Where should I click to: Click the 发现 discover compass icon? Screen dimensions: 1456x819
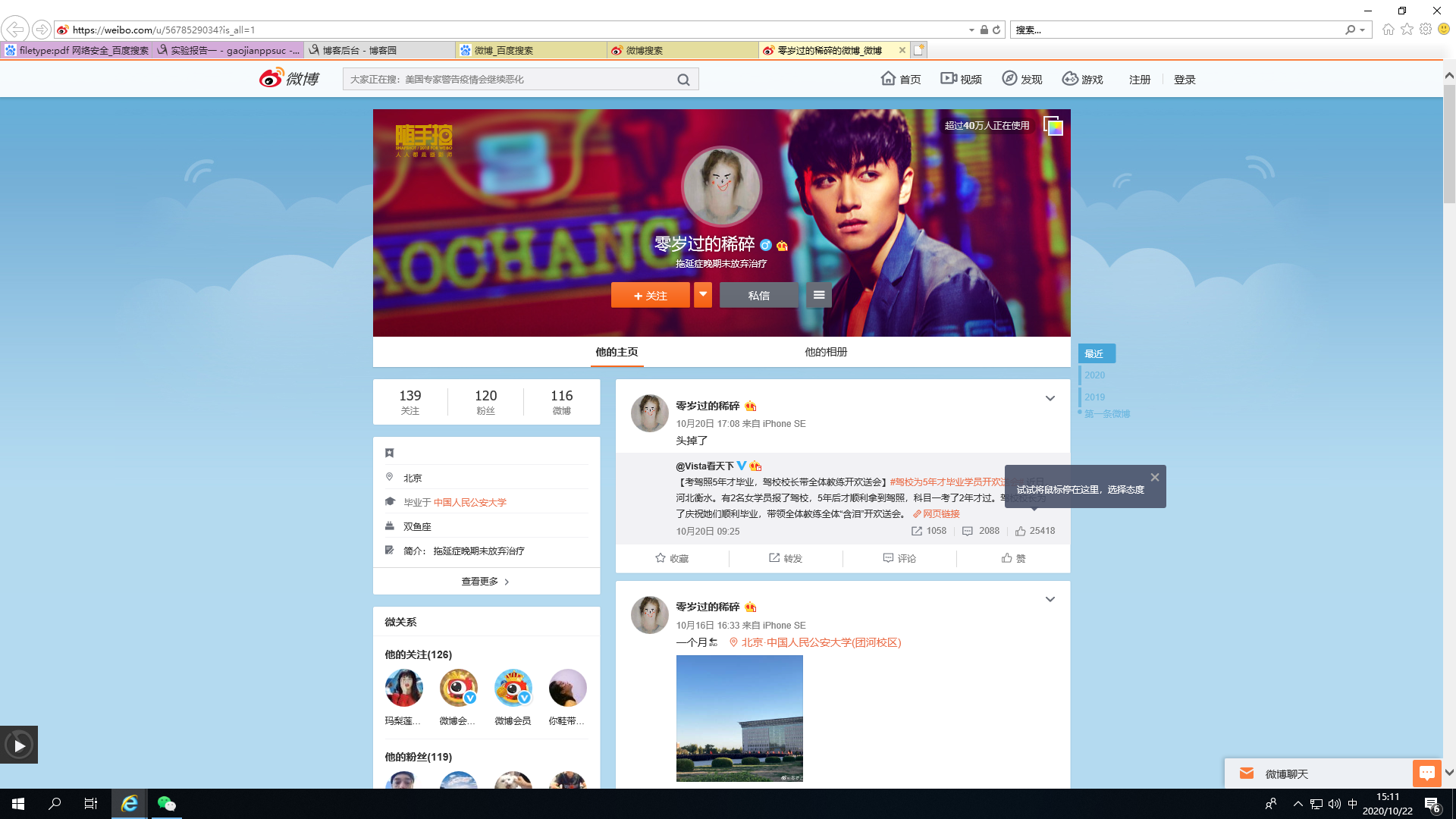pos(1009,79)
